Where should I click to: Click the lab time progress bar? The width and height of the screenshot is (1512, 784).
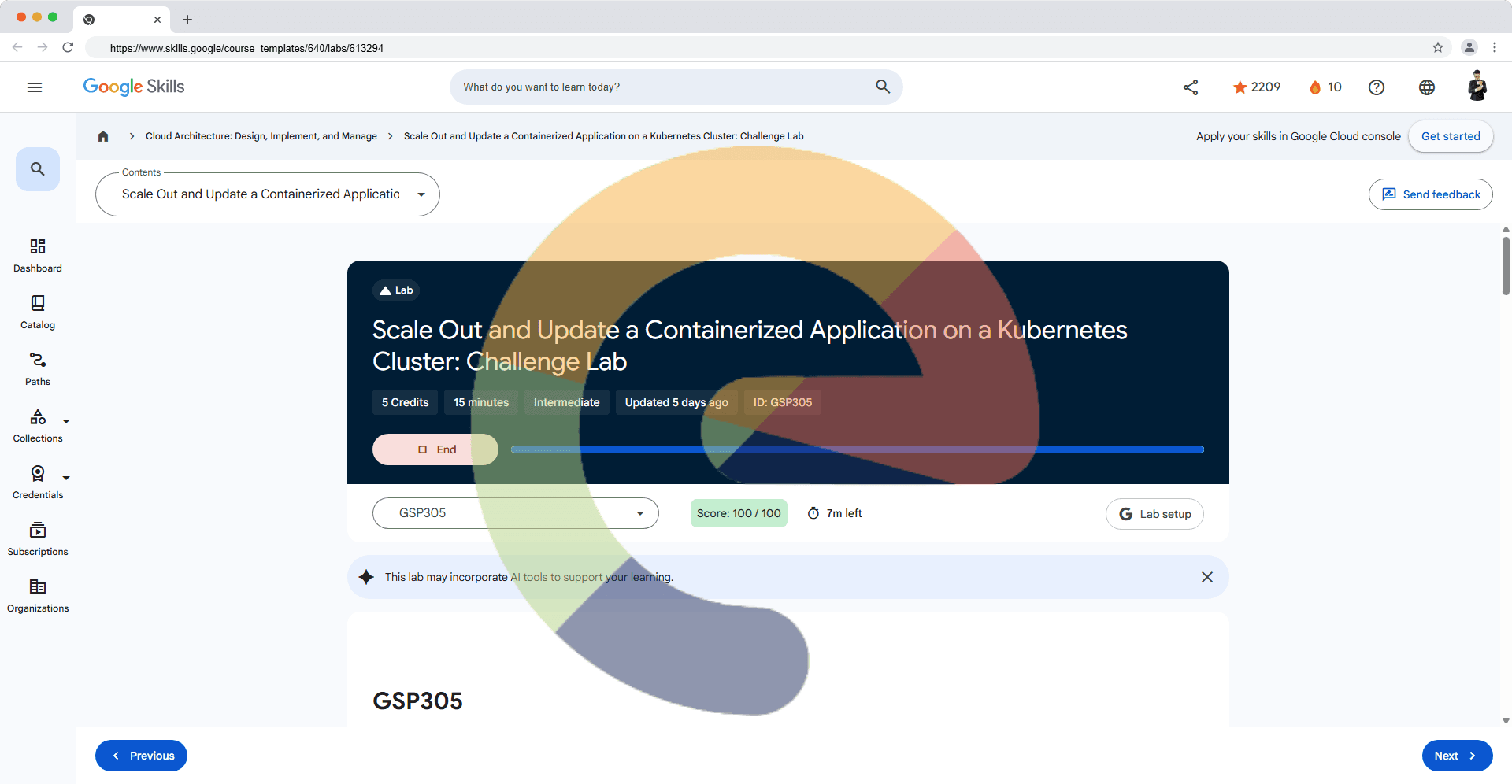pos(858,449)
